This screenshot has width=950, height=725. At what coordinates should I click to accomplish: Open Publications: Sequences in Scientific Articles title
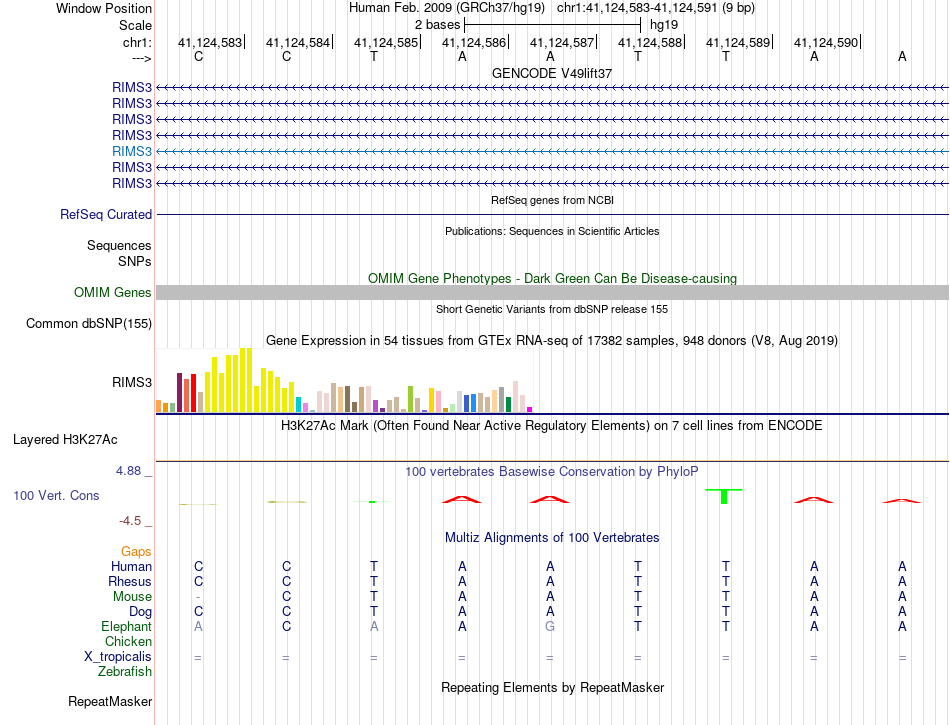coord(552,231)
